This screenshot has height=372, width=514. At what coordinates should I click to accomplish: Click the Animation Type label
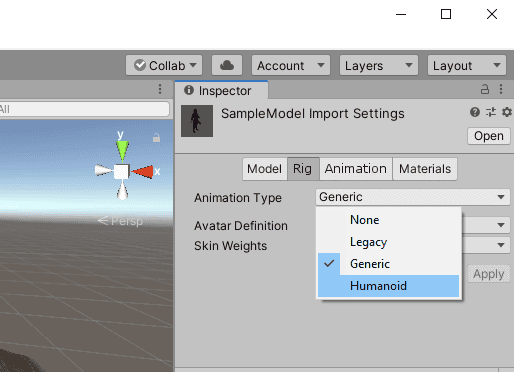pyautogui.click(x=238, y=198)
